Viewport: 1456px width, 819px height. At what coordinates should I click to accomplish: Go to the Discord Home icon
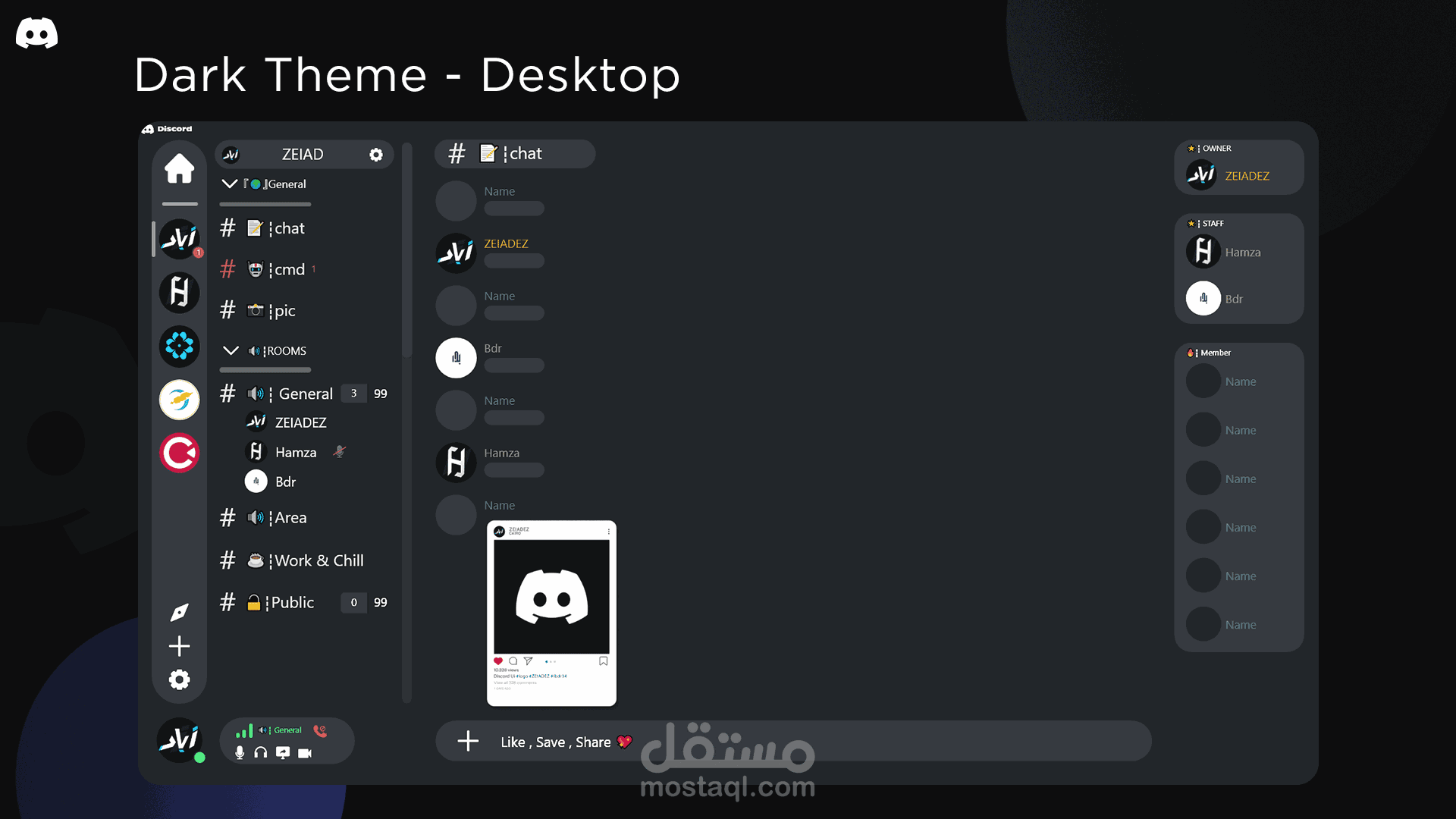click(179, 168)
